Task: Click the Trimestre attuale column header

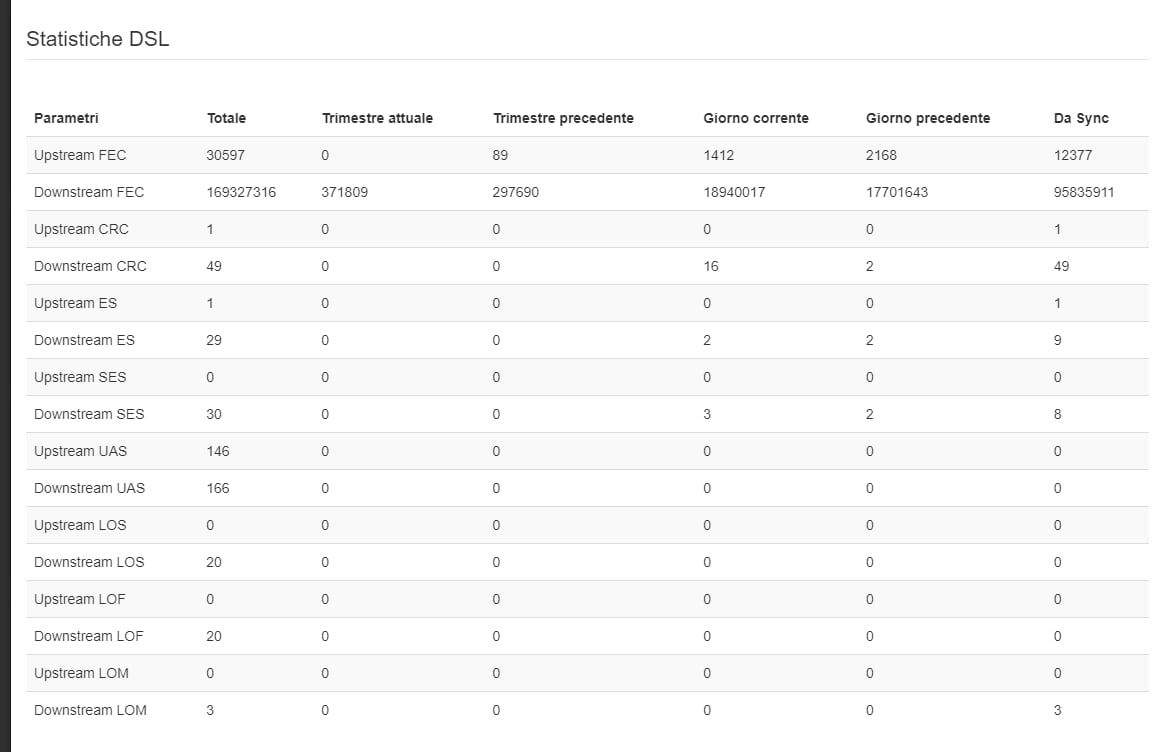Action: click(377, 118)
